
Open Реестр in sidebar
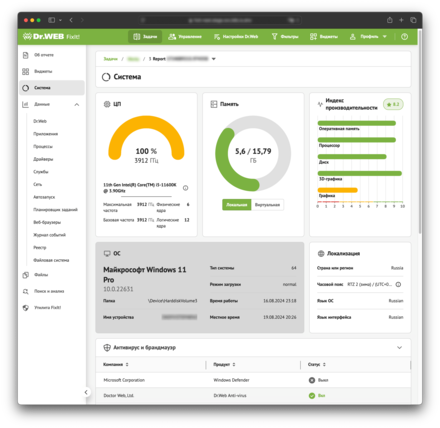click(40, 248)
